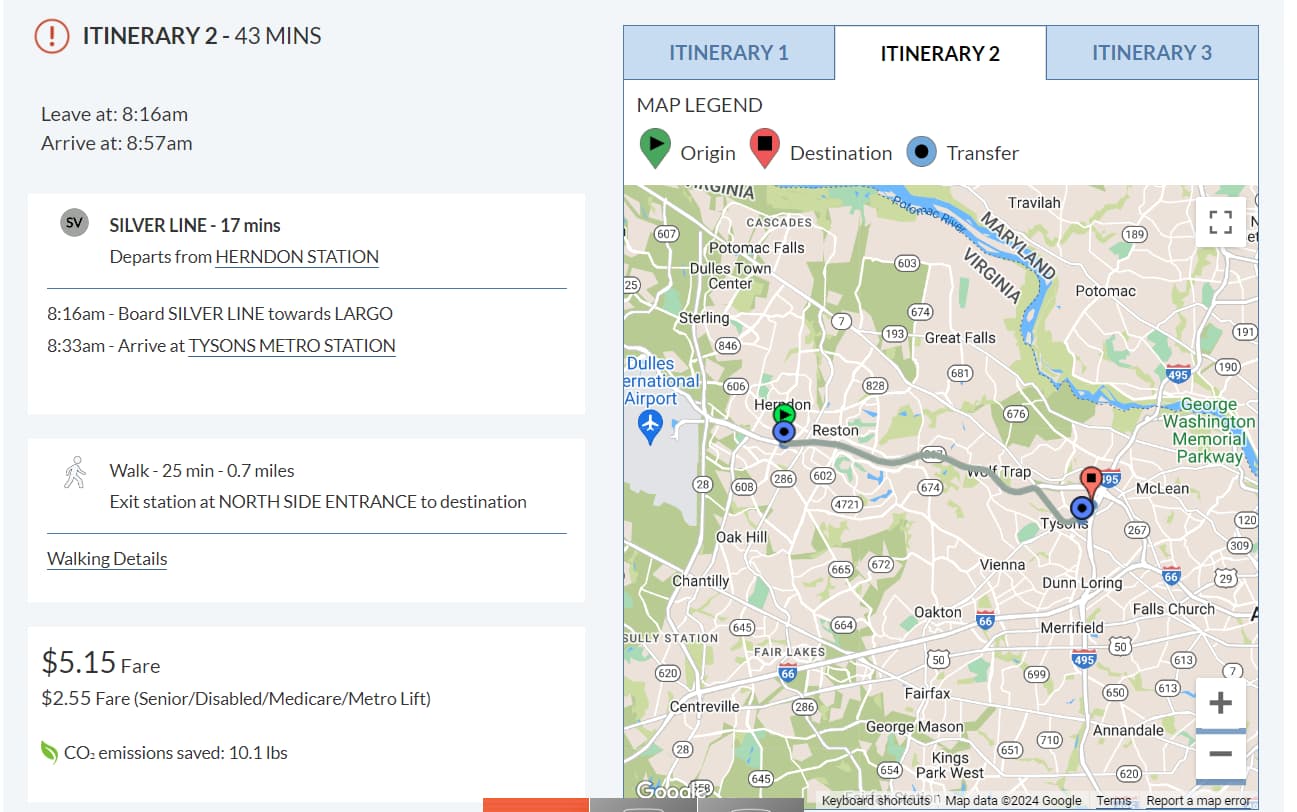Click the transfer marker near Tysons

(1081, 509)
